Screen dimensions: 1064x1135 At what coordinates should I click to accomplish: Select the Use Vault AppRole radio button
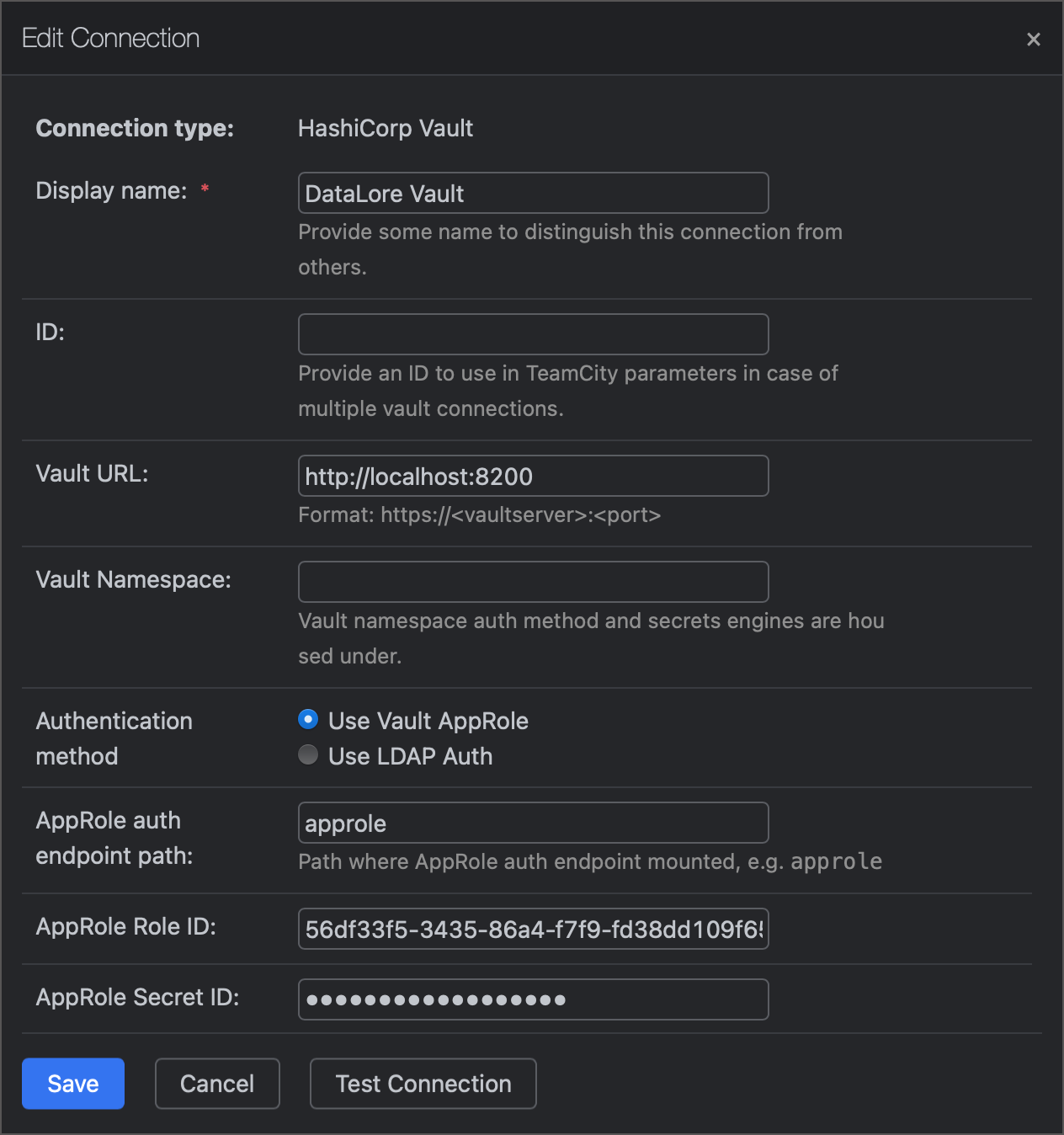coord(308,719)
